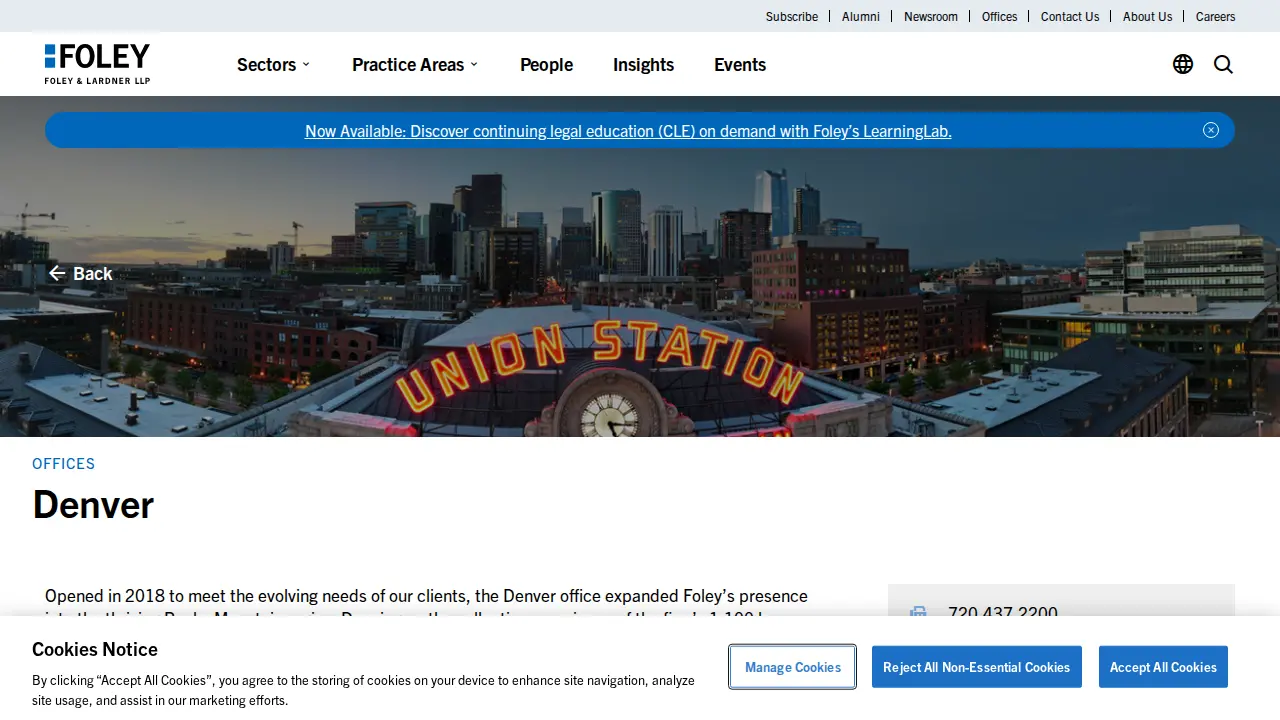Reject all non-essential cookies
Screen dimensions: 1280x720
pyautogui.click(x=976, y=667)
